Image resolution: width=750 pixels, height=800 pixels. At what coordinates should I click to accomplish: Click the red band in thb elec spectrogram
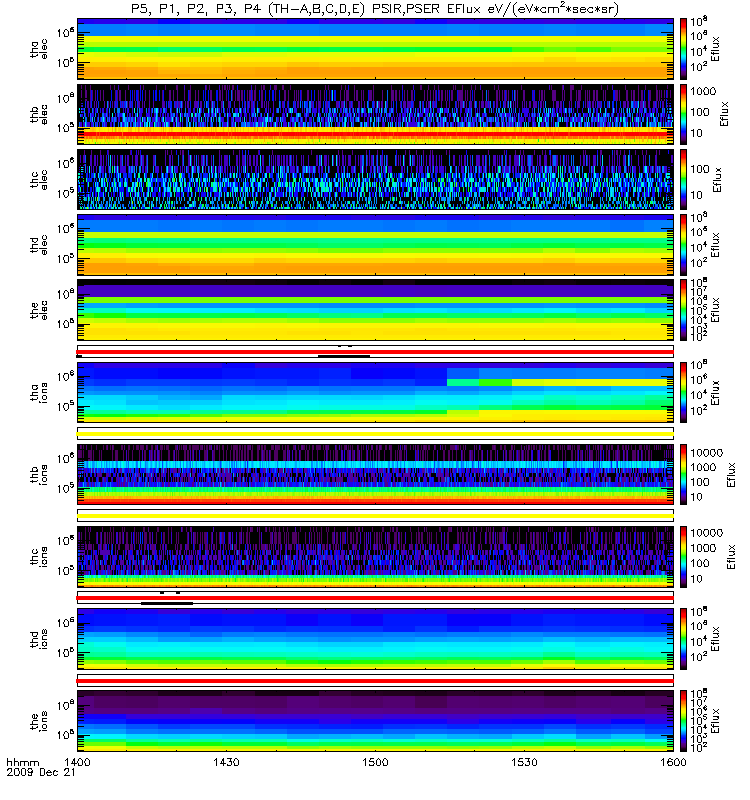pyautogui.click(x=375, y=134)
